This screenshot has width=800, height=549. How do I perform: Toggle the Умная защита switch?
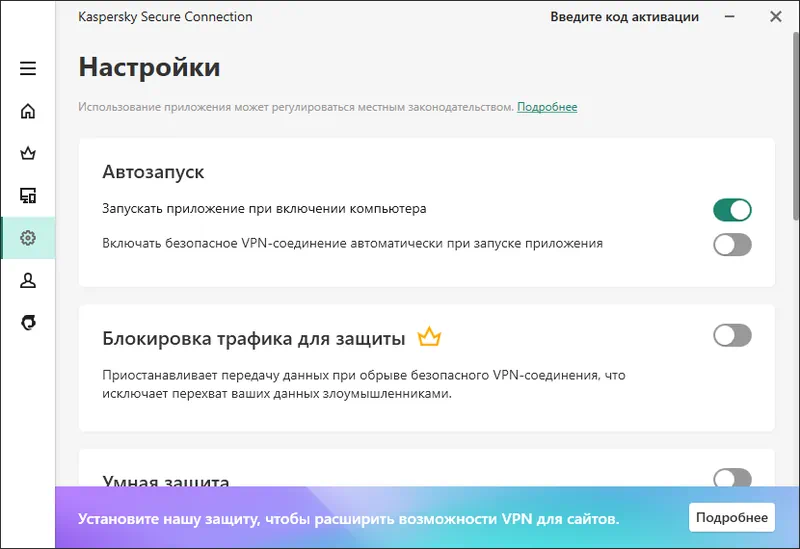coord(732,478)
